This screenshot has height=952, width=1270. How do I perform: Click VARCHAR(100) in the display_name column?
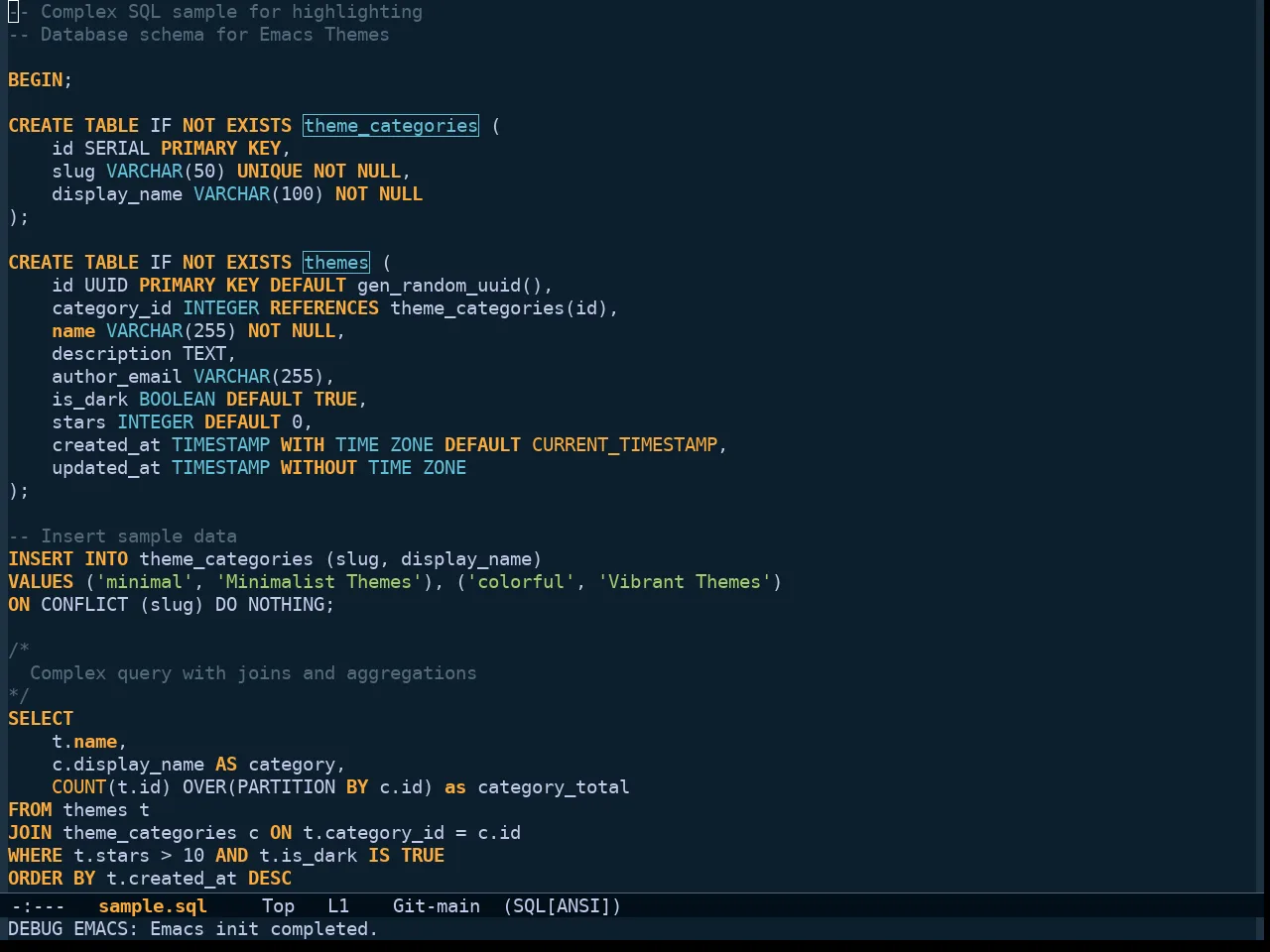(x=259, y=193)
